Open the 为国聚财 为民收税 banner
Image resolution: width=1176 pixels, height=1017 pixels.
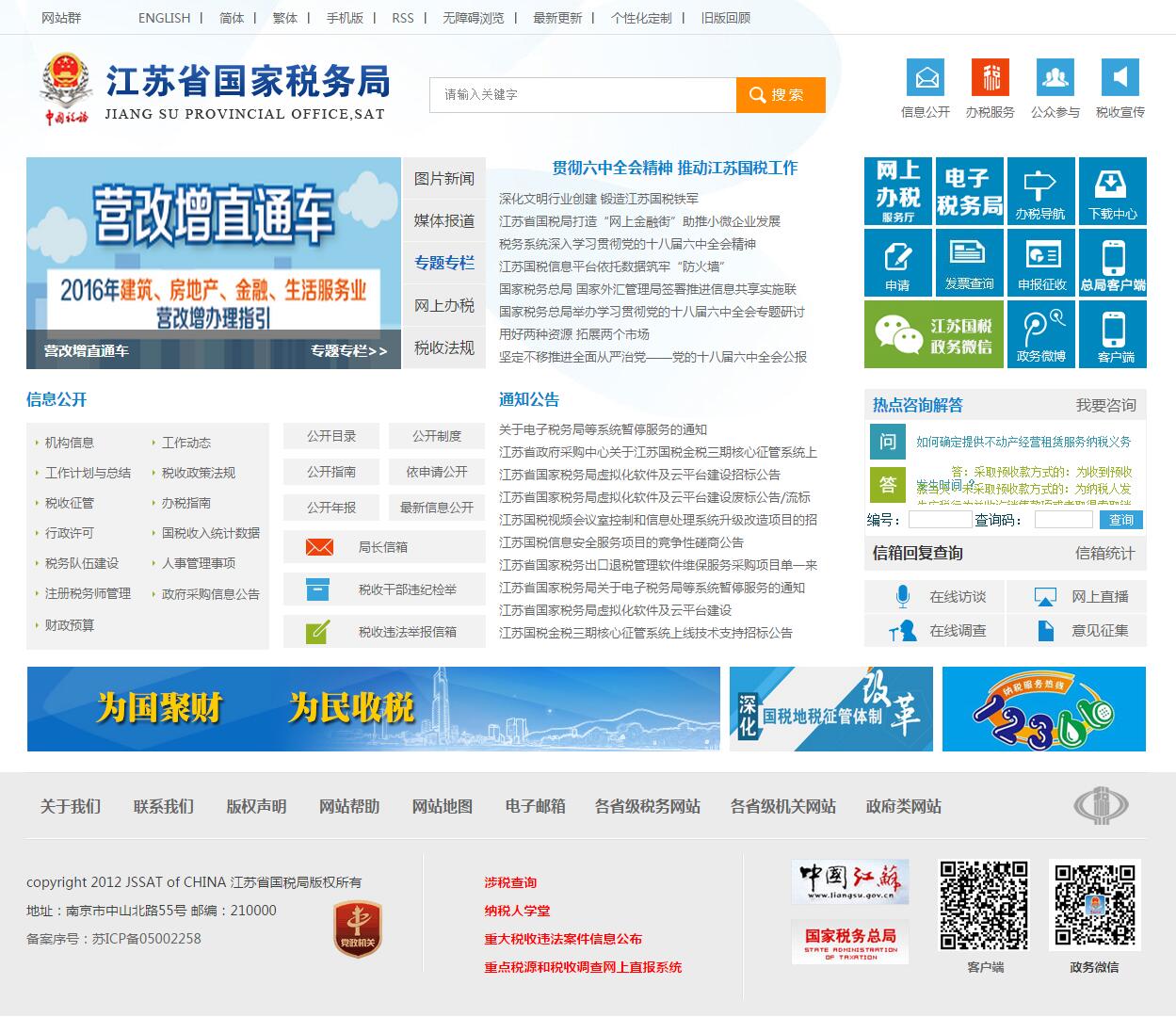[x=374, y=709]
